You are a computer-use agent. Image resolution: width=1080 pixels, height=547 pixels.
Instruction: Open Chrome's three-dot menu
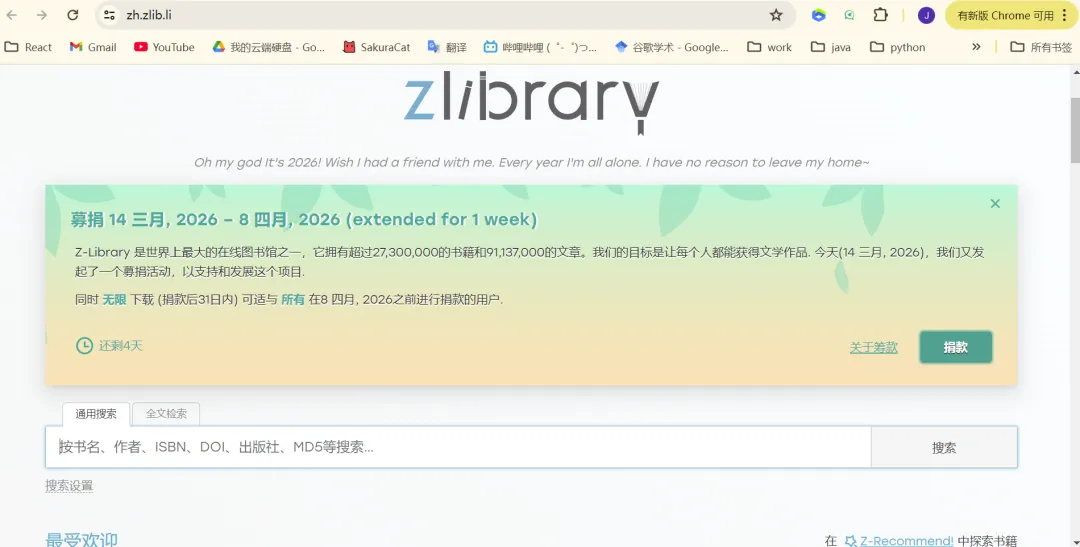coord(1065,15)
